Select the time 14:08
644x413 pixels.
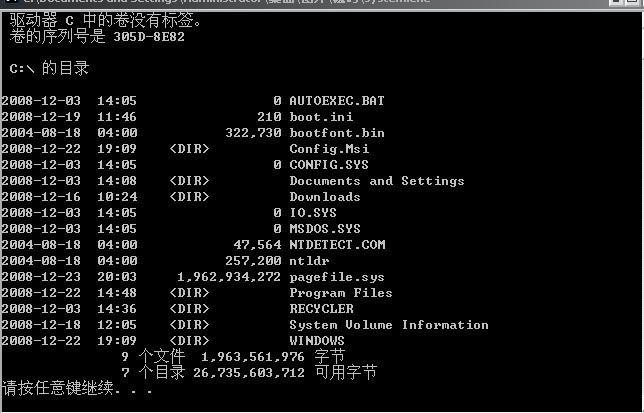[117, 181]
